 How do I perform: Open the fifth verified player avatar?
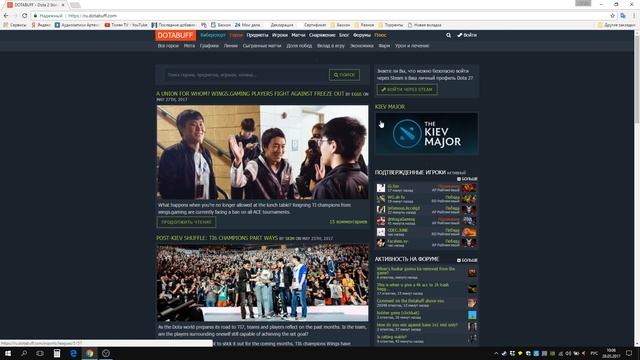(x=381, y=232)
